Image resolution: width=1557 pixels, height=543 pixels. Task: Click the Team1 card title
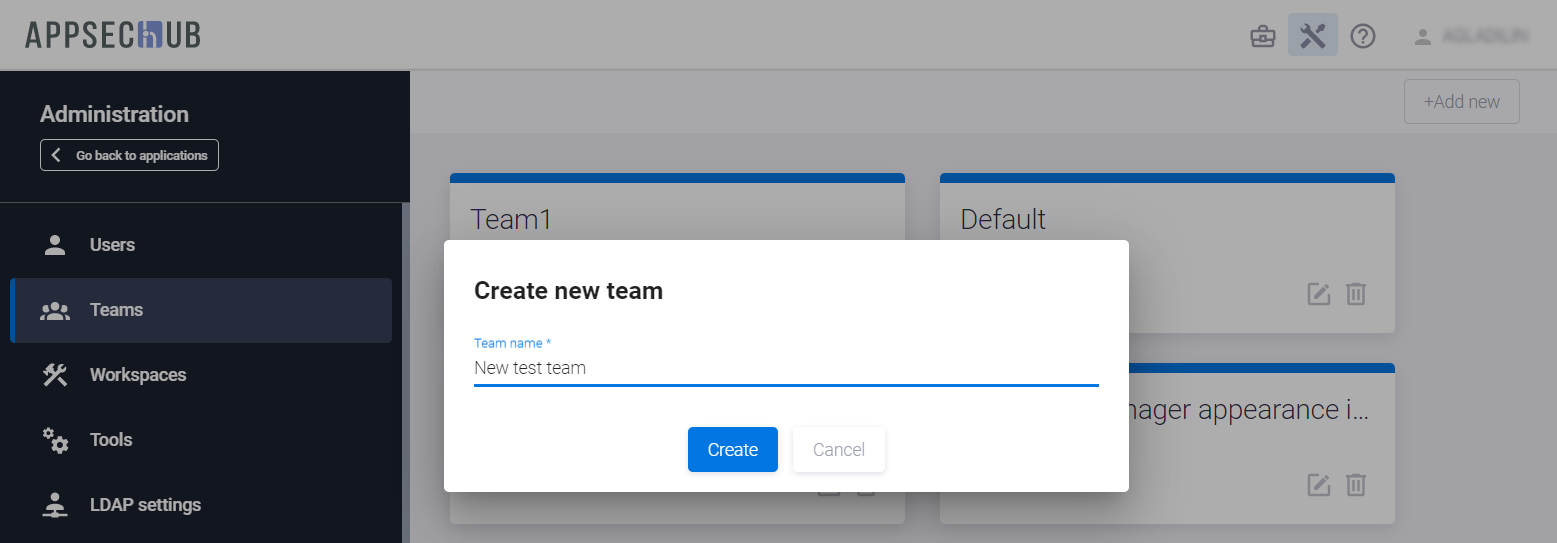click(x=511, y=219)
